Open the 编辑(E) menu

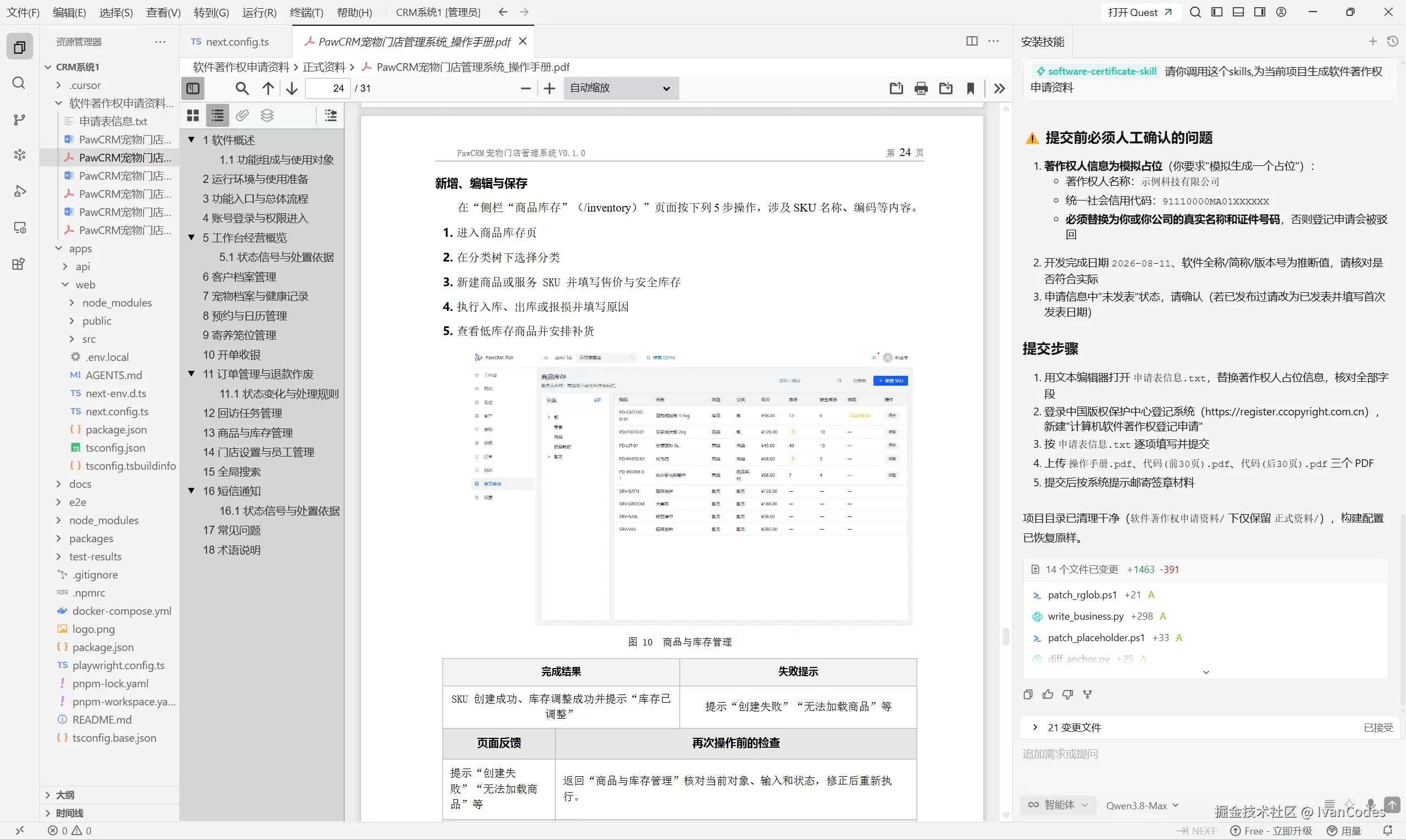(70, 12)
